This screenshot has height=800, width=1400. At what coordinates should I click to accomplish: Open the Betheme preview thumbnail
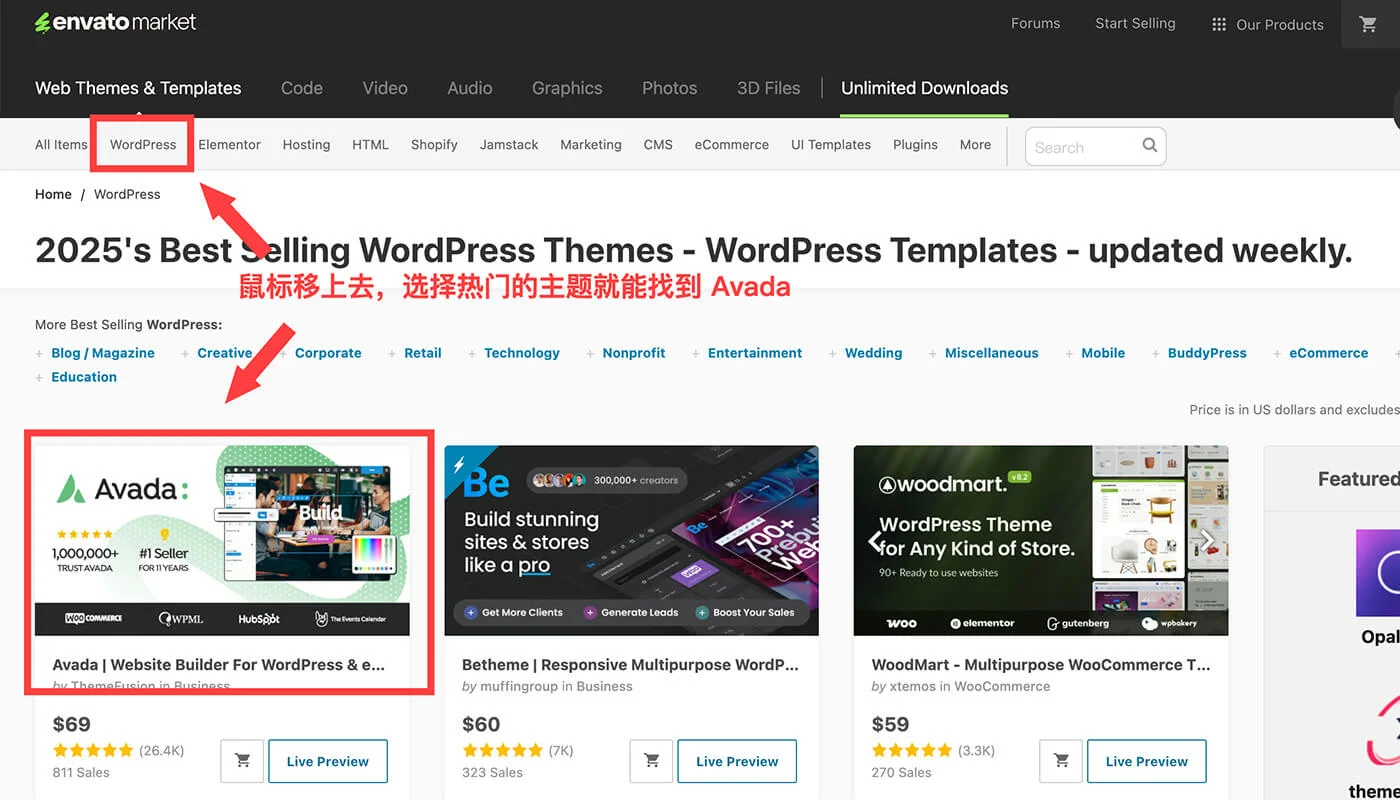[x=631, y=540]
